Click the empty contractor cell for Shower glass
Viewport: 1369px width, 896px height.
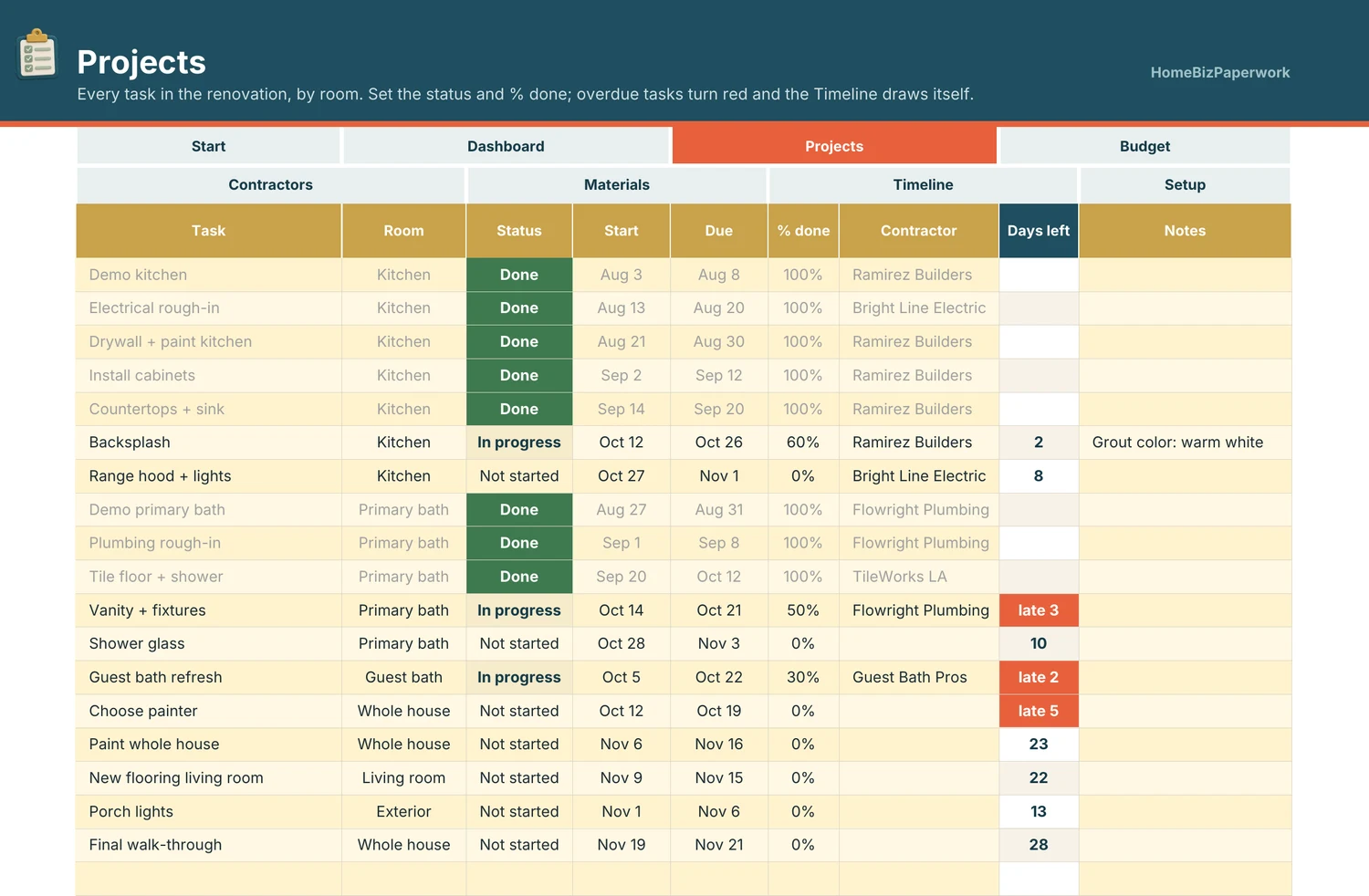click(919, 643)
